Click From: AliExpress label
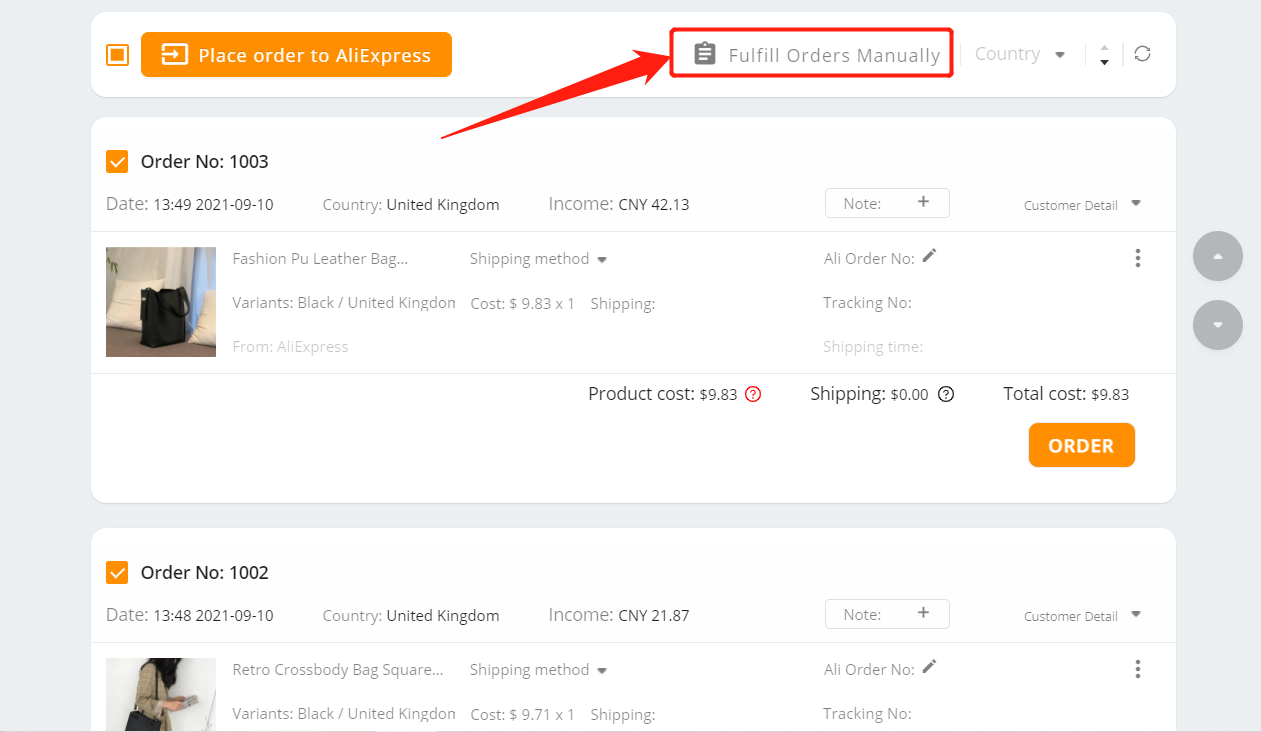Screen dimensions: 1261x732 coord(290,346)
